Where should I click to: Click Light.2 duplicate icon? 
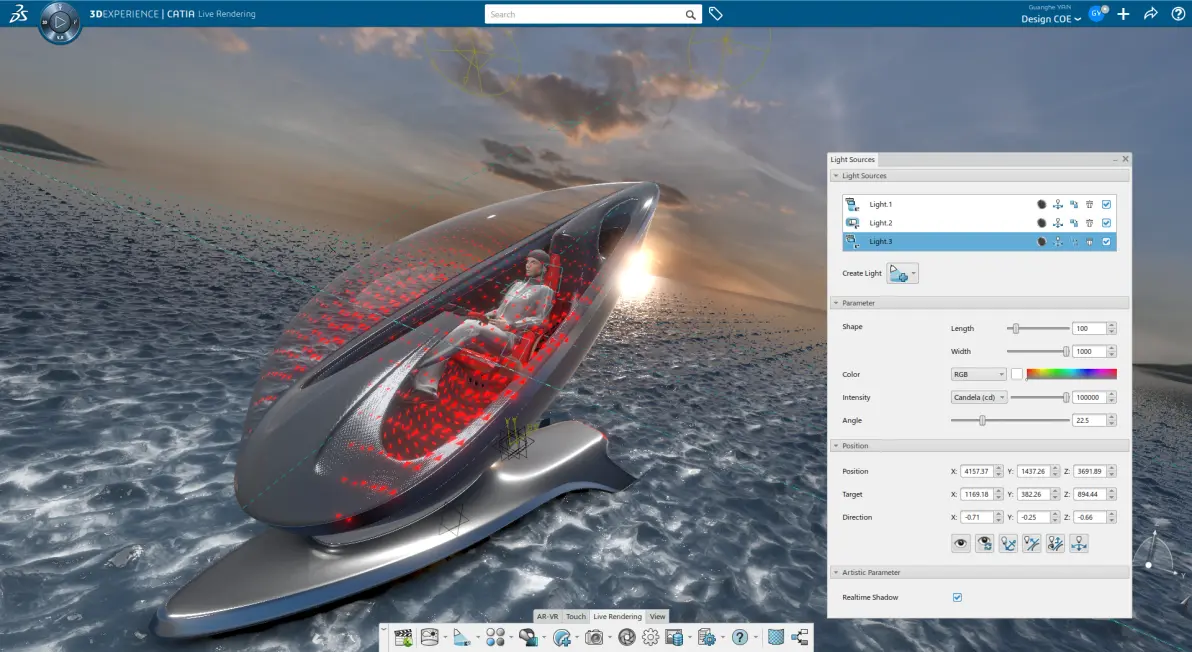tap(1074, 223)
